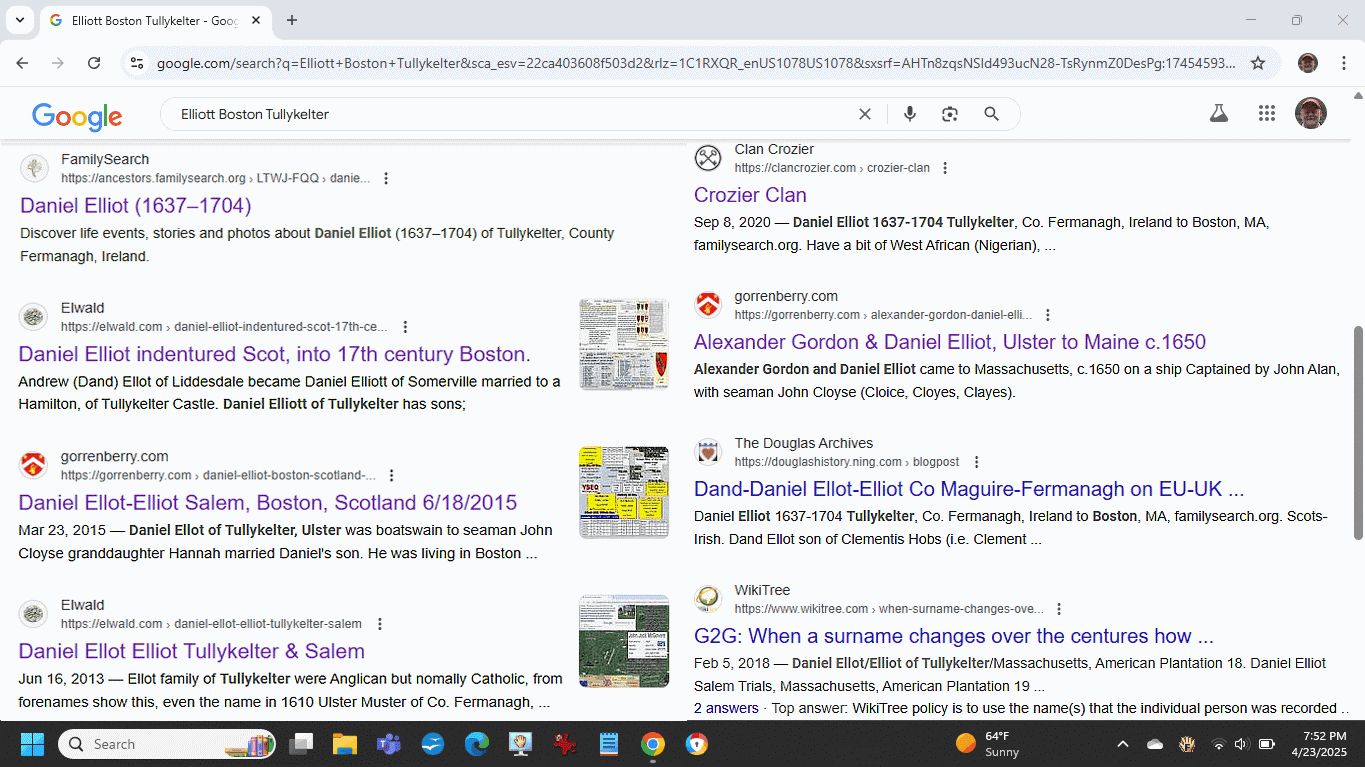Open Daniel Elliot (1637–1704) FamilySearch result
This screenshot has width=1365, height=767.
point(135,205)
